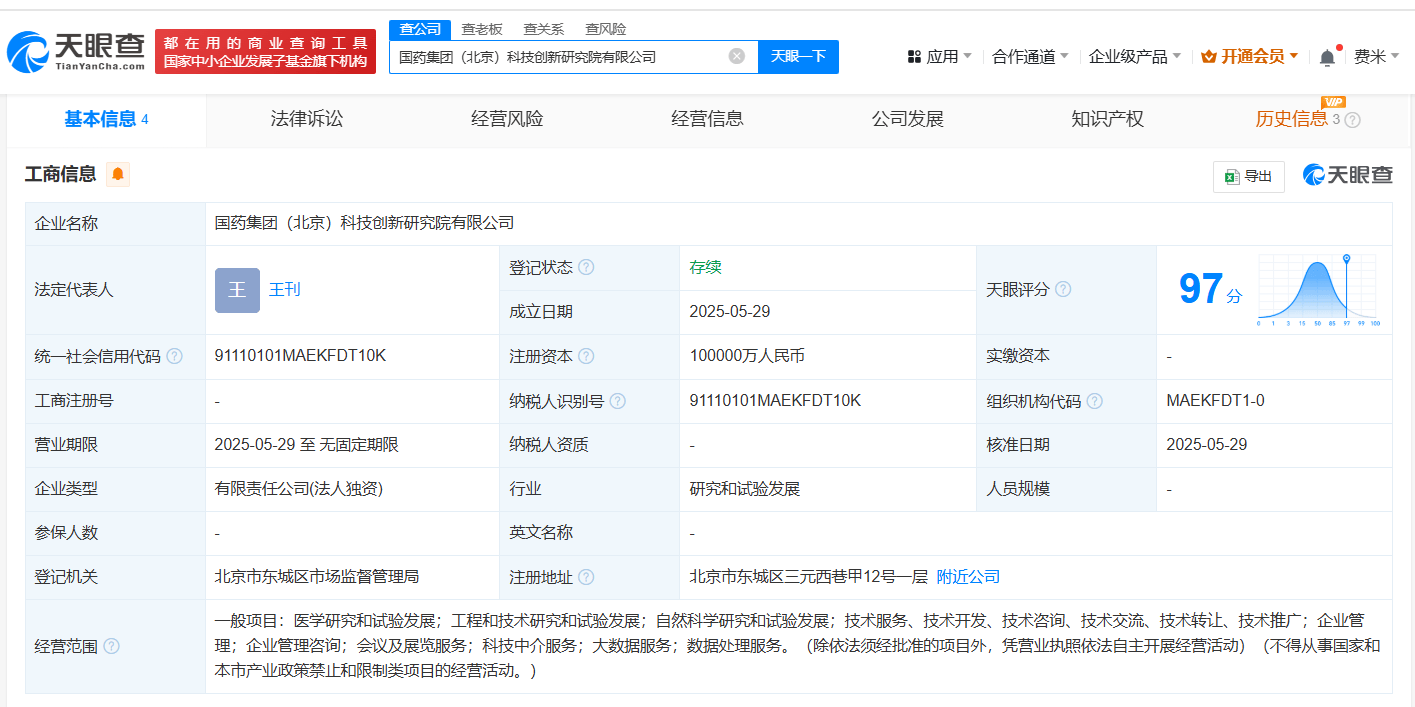This screenshot has width=1415, height=707.
Task: Open legal representative 王刊 link
Action: pyautogui.click(x=284, y=290)
